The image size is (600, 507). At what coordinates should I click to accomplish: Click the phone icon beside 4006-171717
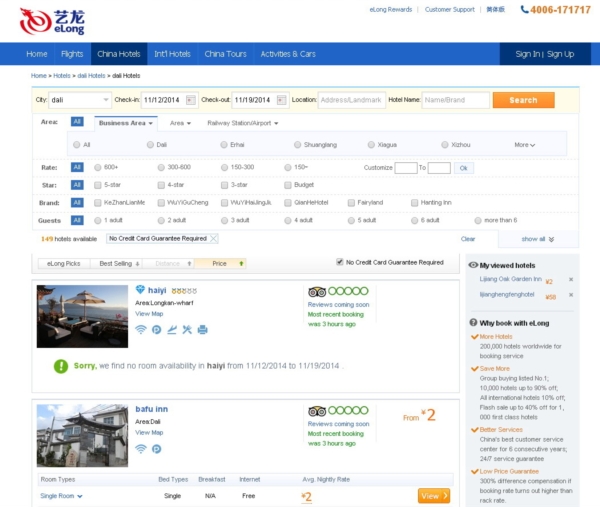(x=525, y=10)
